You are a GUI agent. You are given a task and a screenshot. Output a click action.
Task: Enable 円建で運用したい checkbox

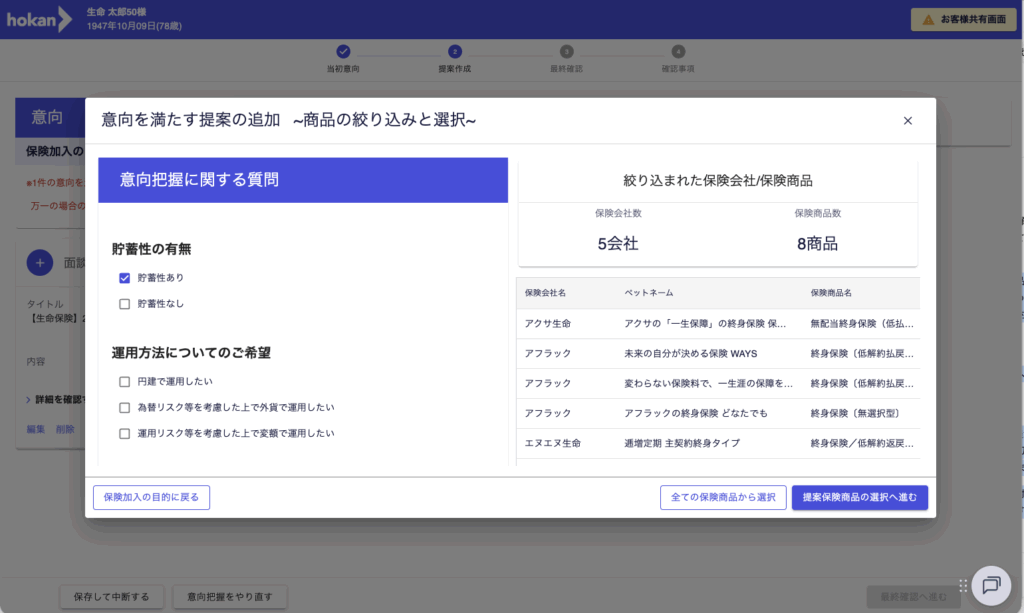pyautogui.click(x=125, y=382)
